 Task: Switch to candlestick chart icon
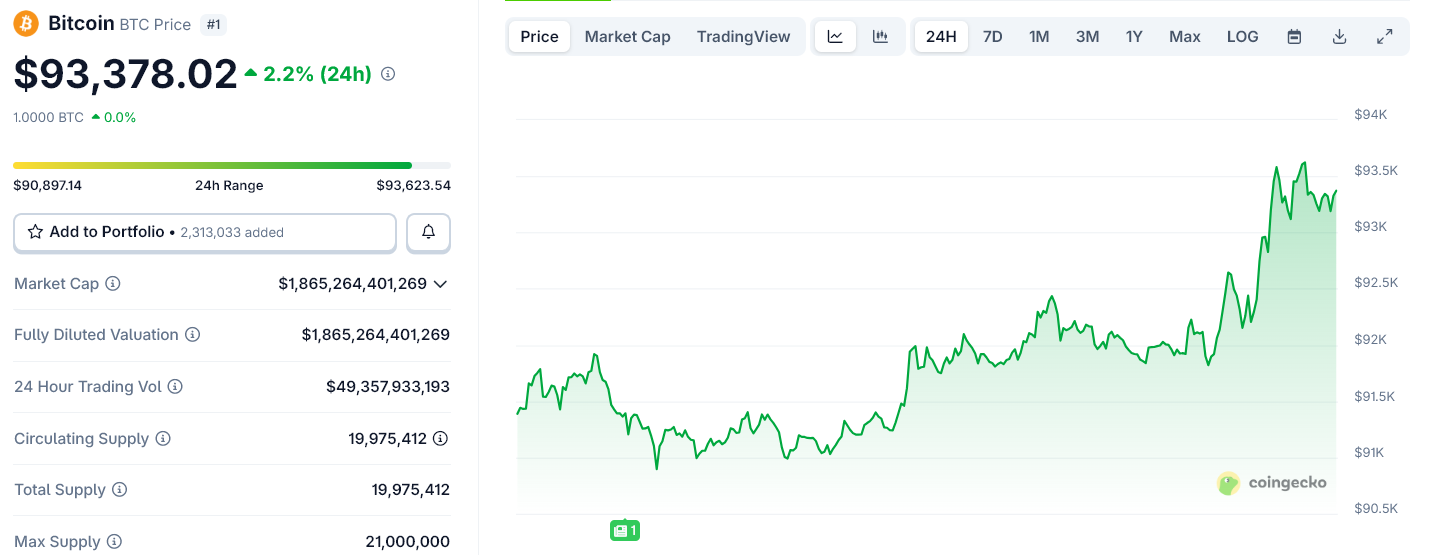[880, 37]
